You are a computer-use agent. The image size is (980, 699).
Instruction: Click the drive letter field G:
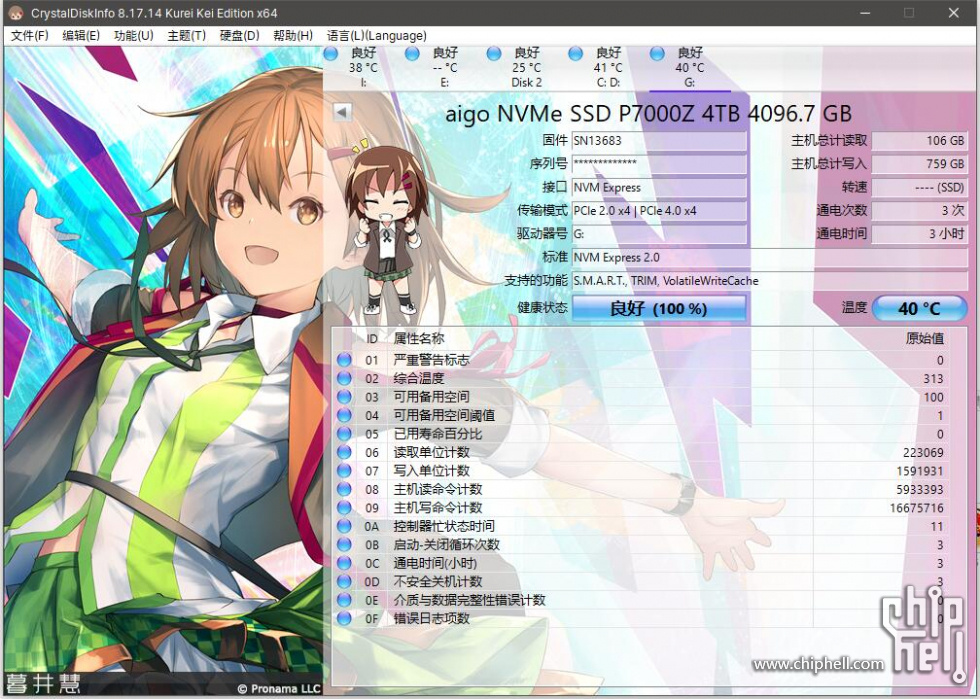pyautogui.click(x=659, y=234)
